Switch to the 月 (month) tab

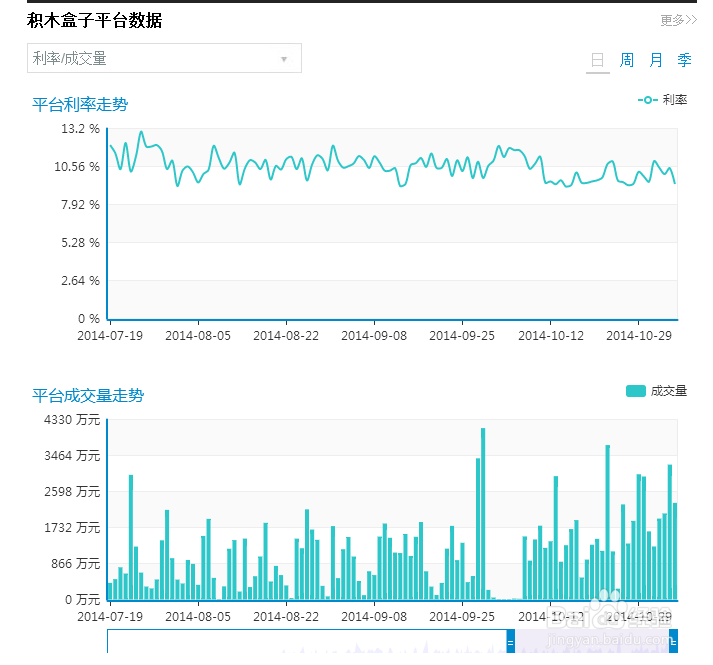pos(655,60)
